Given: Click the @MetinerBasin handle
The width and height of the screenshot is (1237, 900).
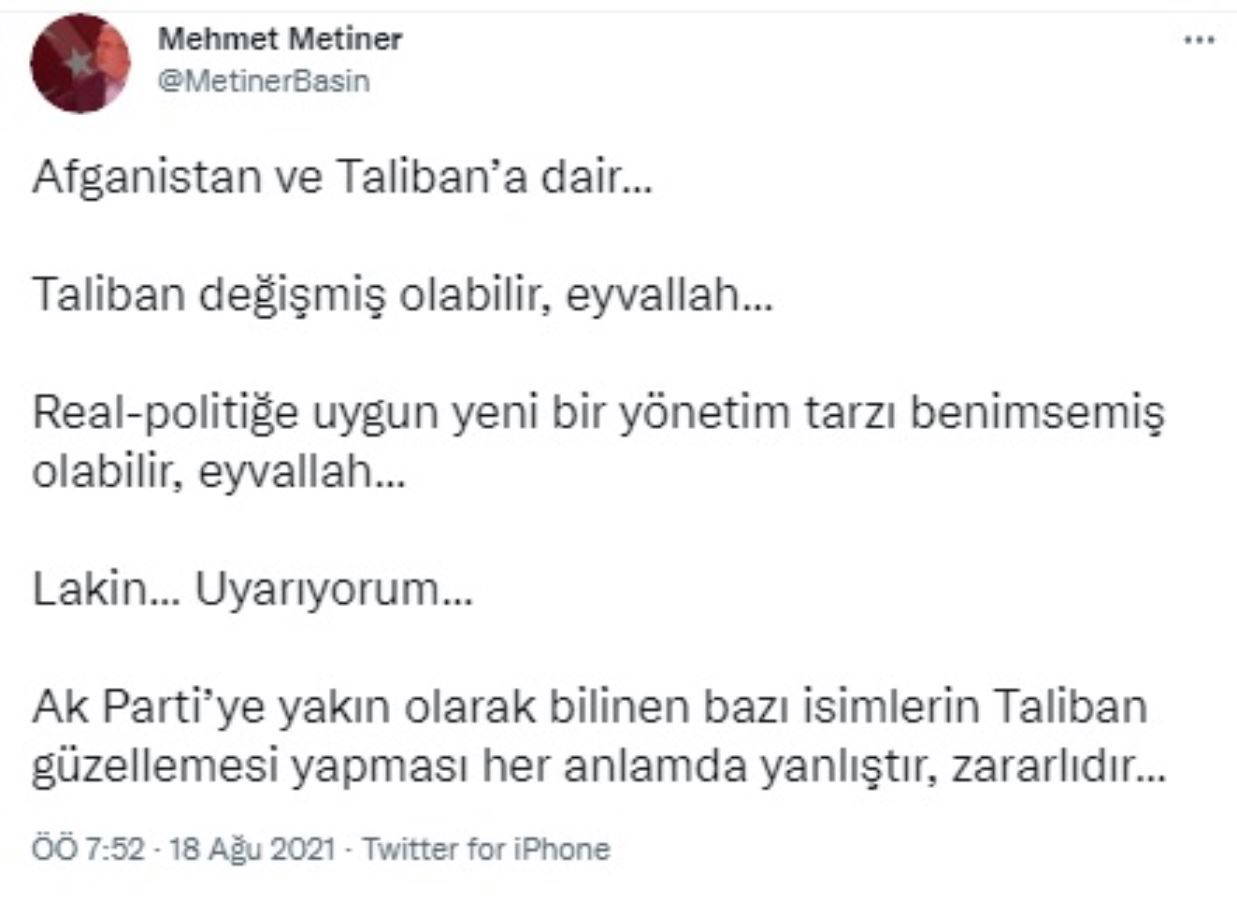Looking at the screenshot, I should [x=264, y=82].
